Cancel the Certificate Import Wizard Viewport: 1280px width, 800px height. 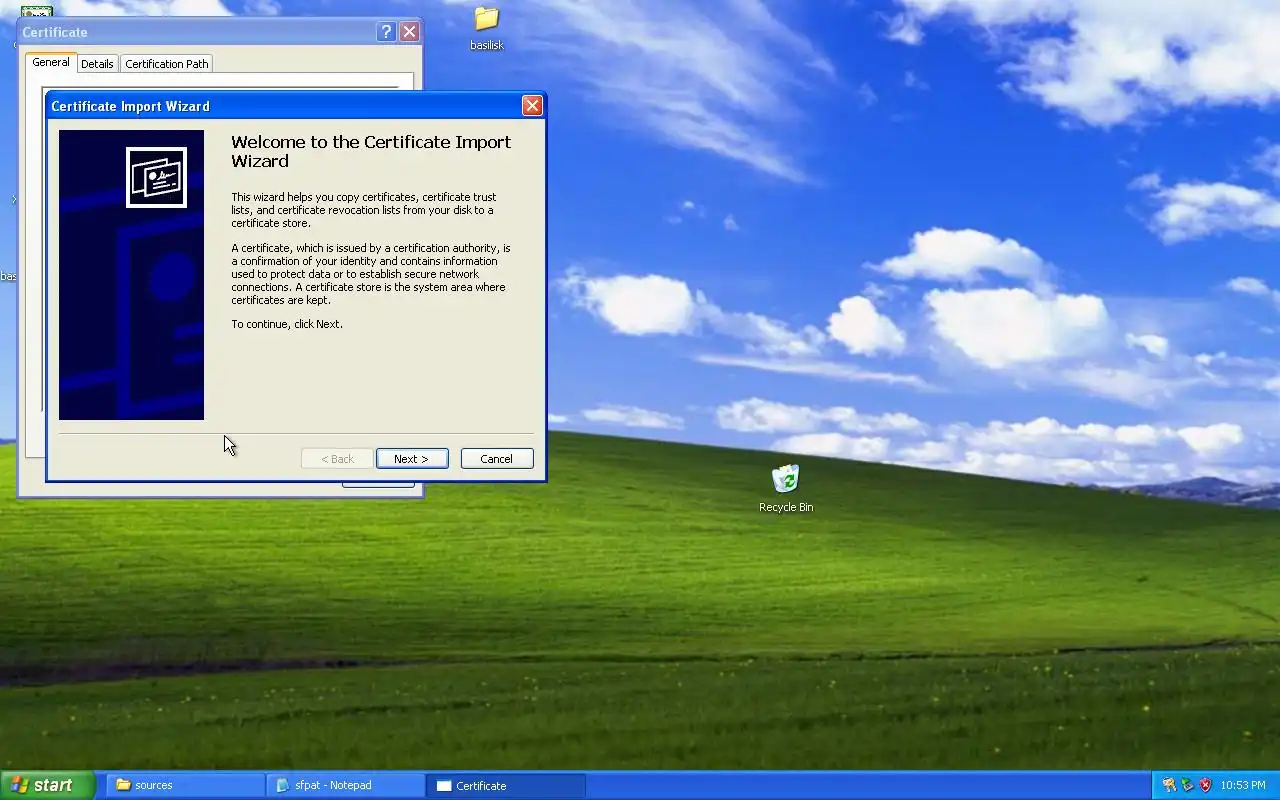pyautogui.click(x=497, y=459)
